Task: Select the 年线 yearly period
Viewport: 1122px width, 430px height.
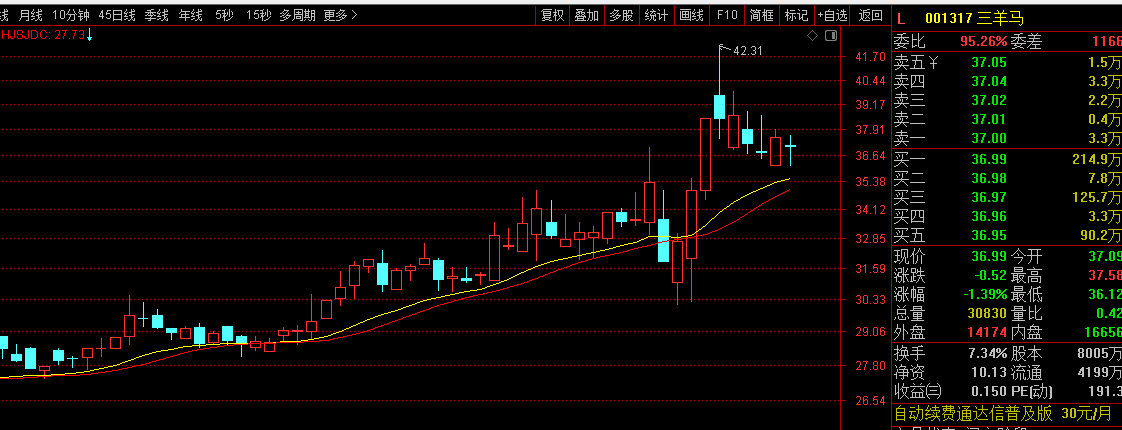Action: 190,15
